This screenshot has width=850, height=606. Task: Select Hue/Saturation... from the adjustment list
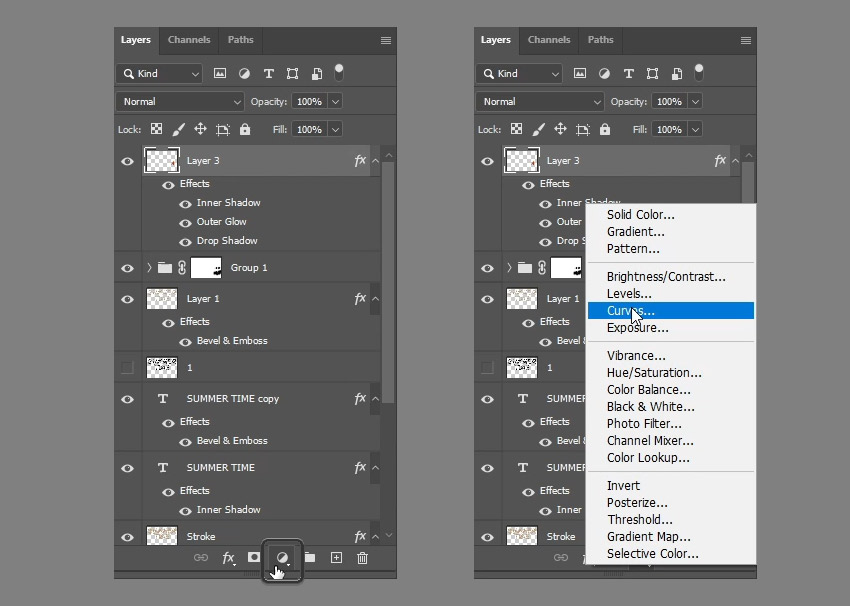click(x=654, y=373)
